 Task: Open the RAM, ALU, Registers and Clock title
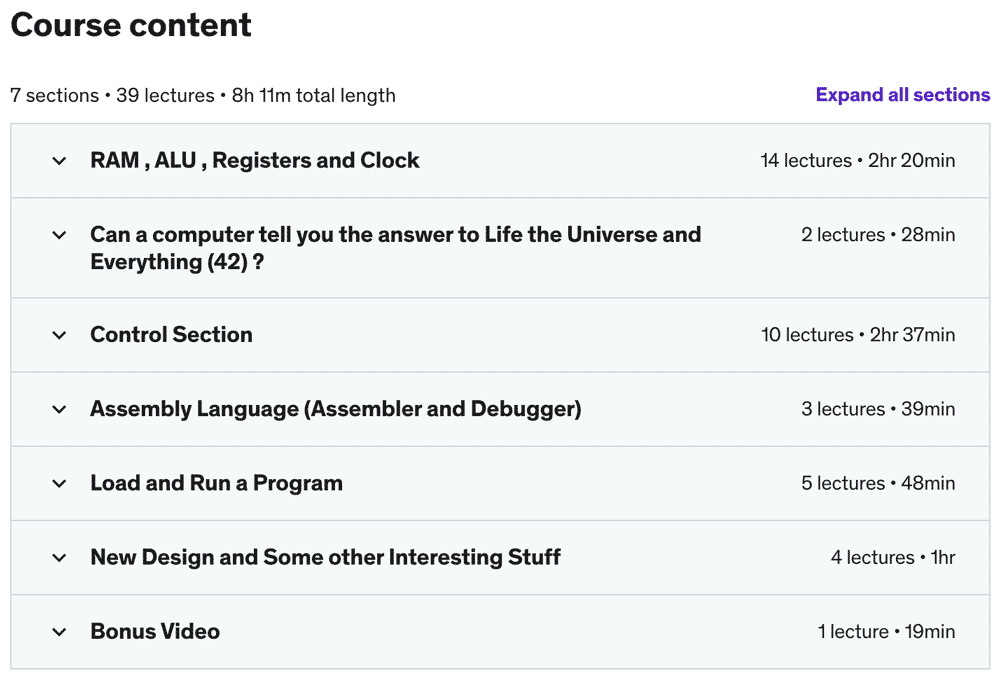tap(255, 161)
